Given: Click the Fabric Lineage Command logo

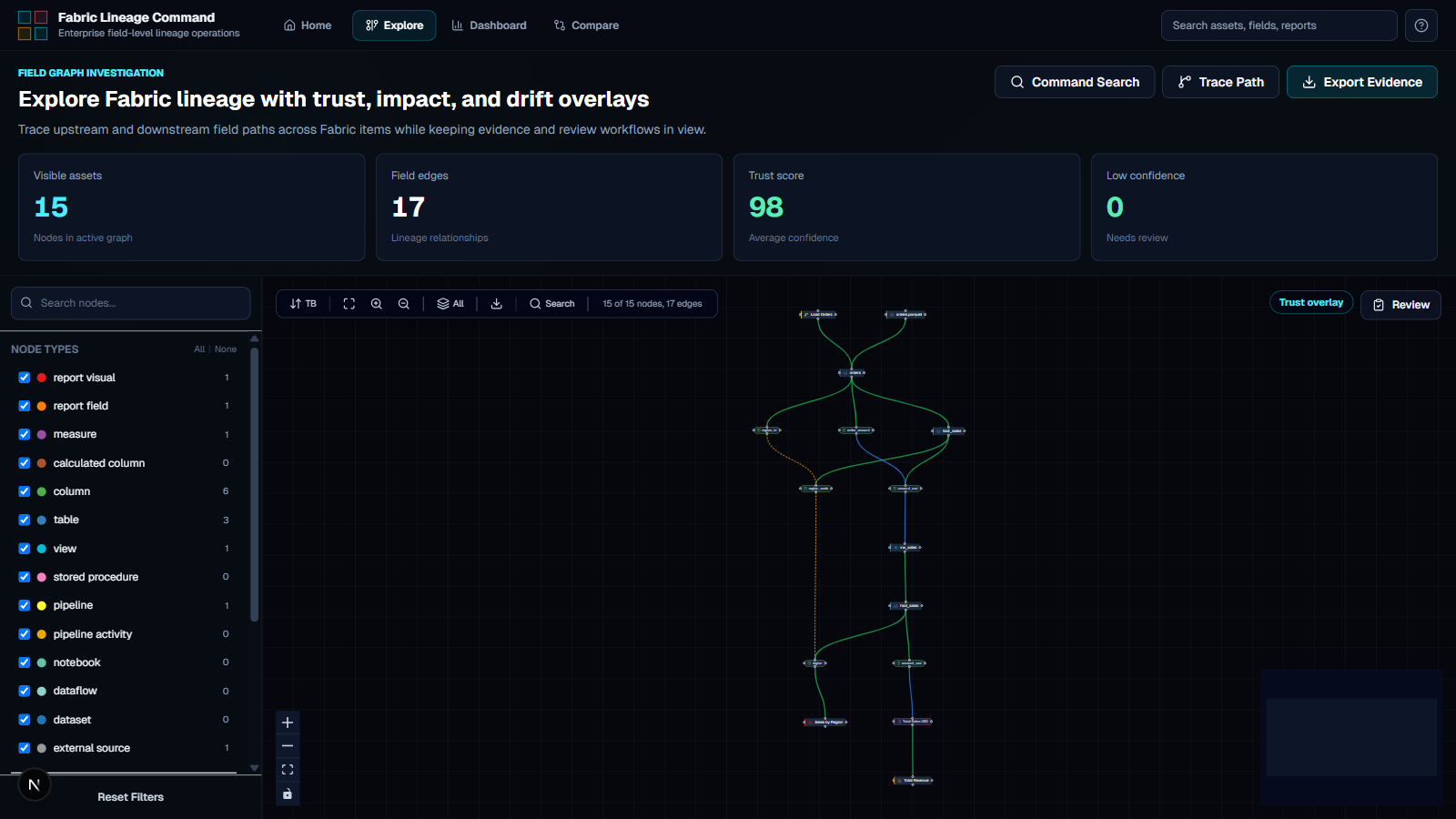Looking at the screenshot, I should point(33,25).
